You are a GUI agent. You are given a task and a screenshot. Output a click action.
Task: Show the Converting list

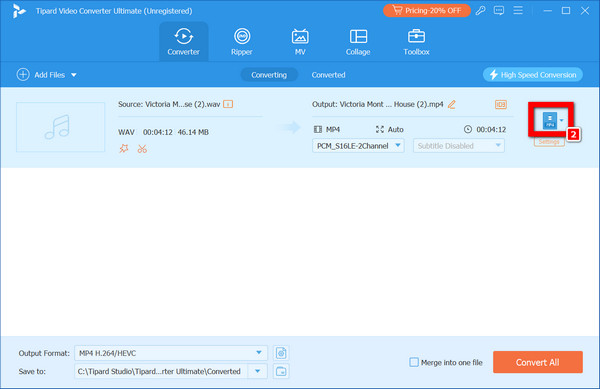pyautogui.click(x=269, y=75)
